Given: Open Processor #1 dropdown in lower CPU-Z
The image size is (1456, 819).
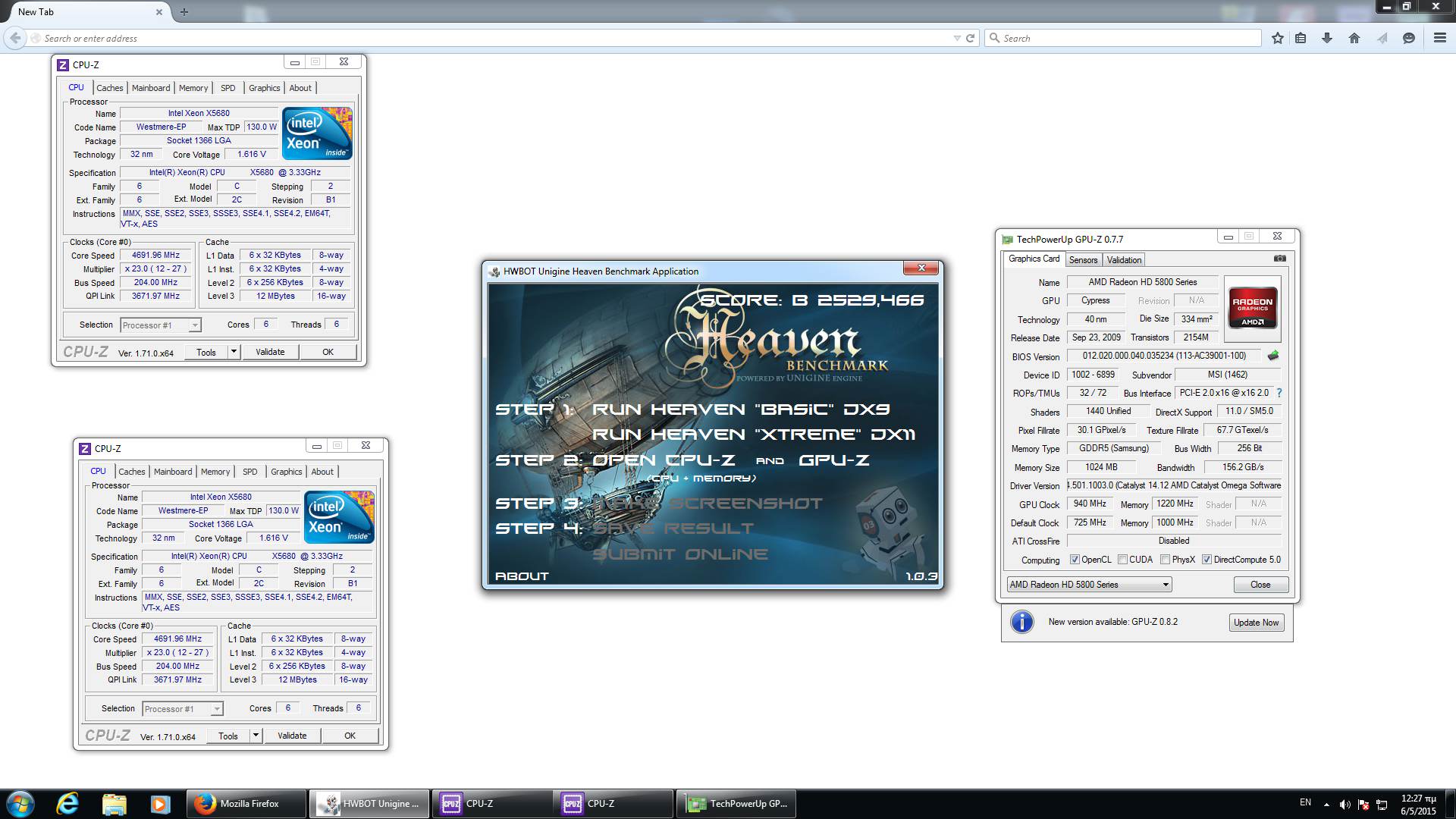Looking at the screenshot, I should [x=183, y=709].
